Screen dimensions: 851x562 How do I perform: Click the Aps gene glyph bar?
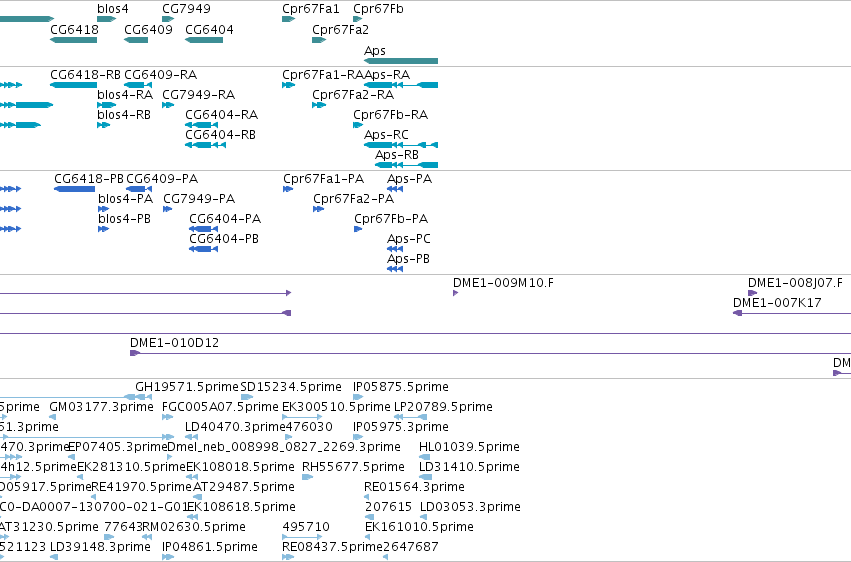point(401,61)
